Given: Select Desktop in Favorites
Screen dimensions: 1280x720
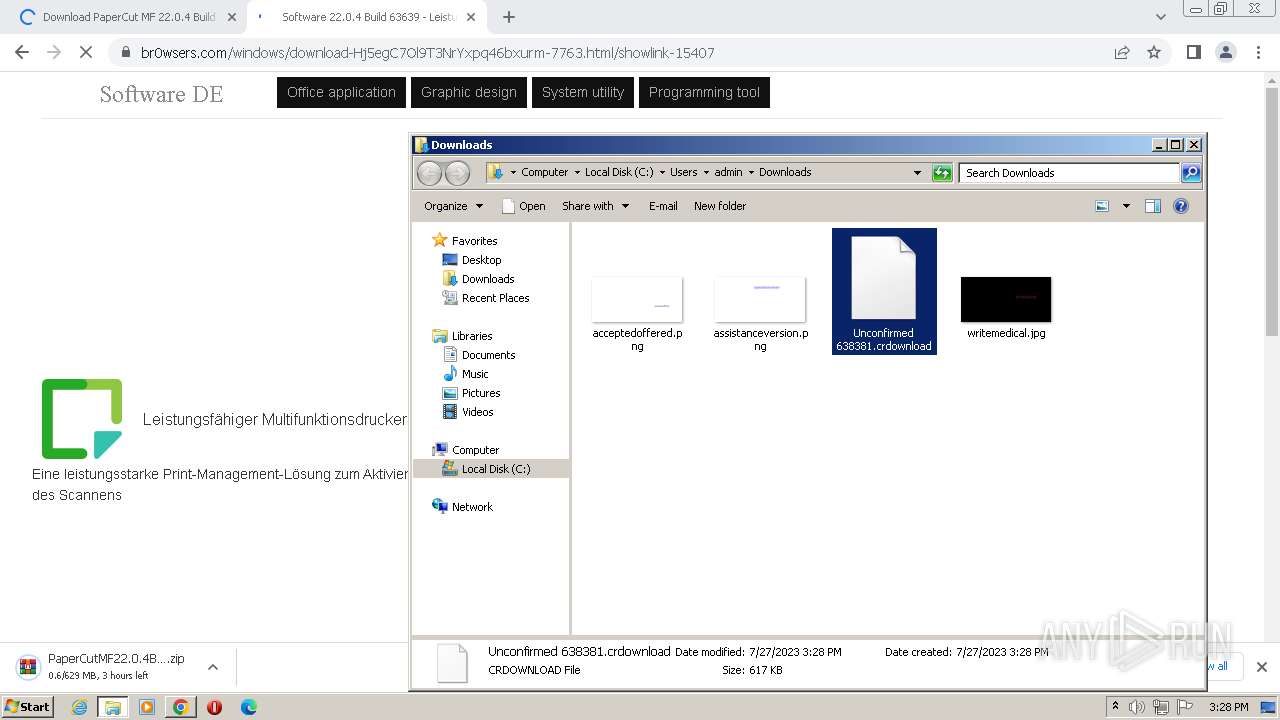Looking at the screenshot, I should pos(481,260).
